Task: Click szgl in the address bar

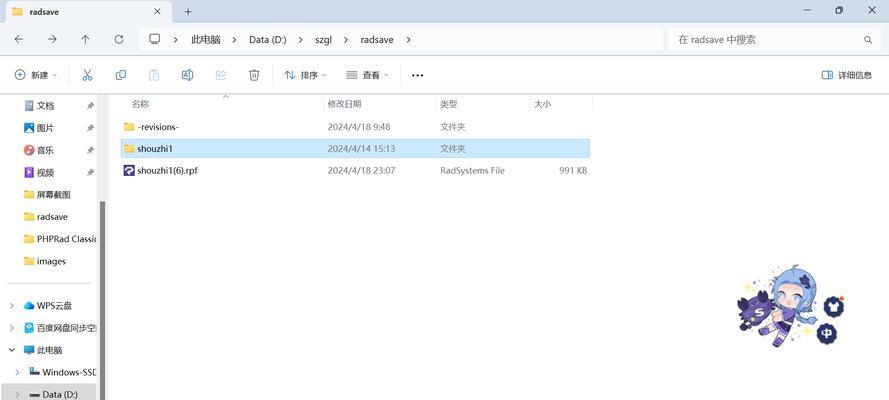Action: (x=323, y=40)
